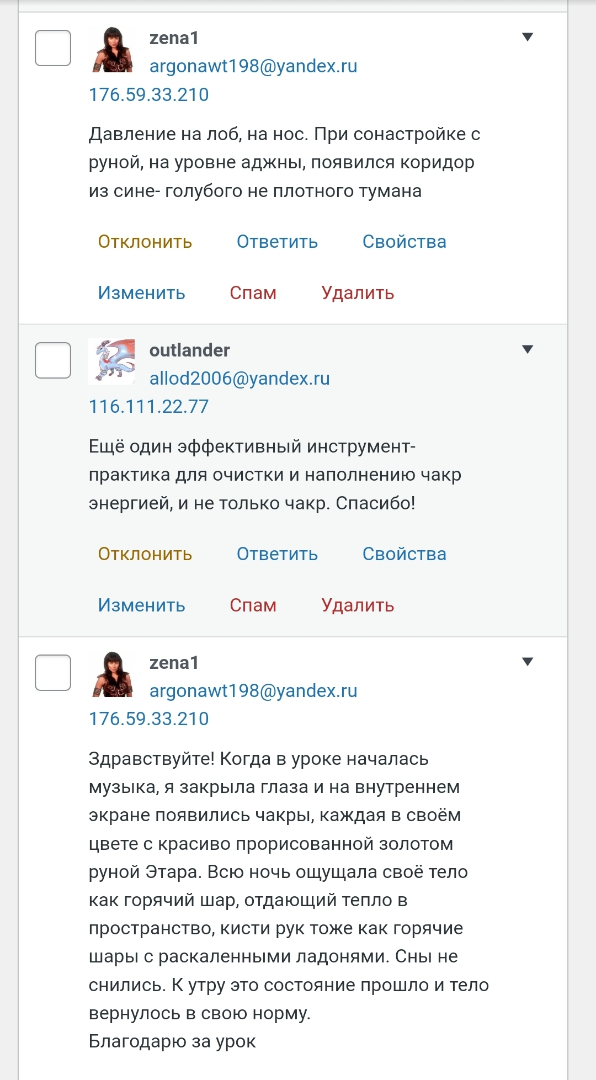Expand last zena1 comment details arrow
Image resolution: width=596 pixels, height=1080 pixels.
pos(528,661)
